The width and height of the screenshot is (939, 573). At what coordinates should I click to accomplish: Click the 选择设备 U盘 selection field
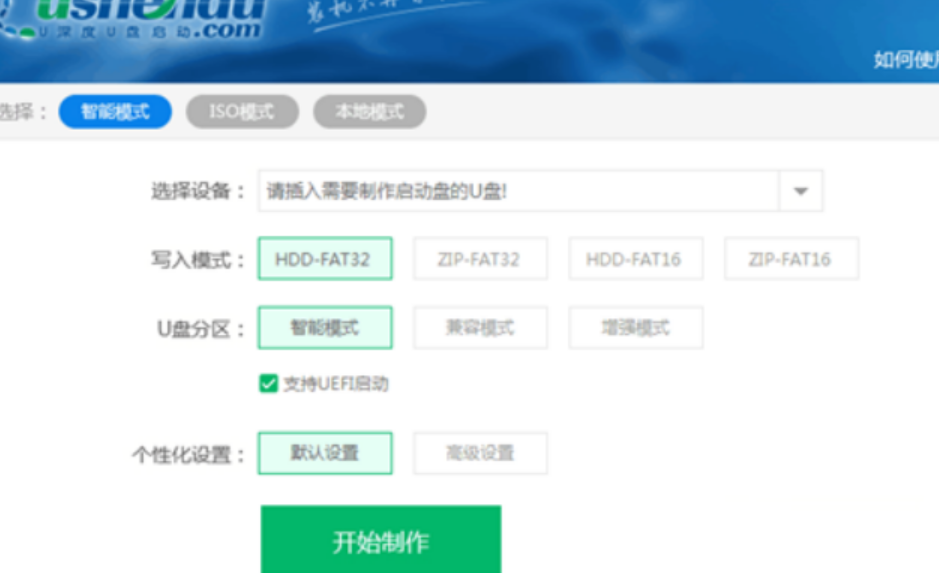coord(517,191)
